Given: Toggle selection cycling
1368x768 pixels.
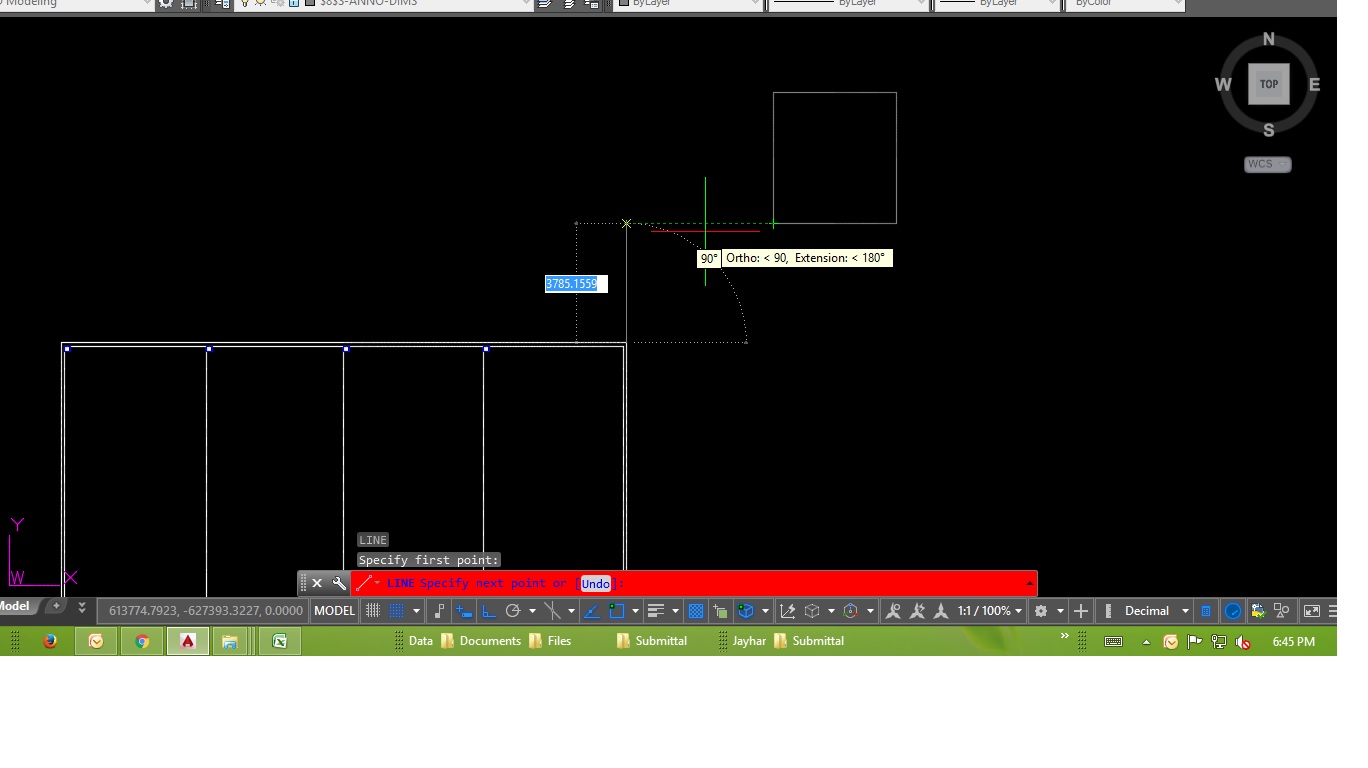Looking at the screenshot, I should [x=720, y=611].
